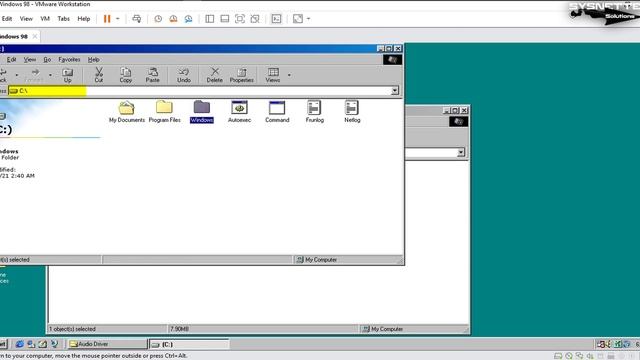Launch Outlook Express from quick launch
Viewport: 640px width, 360px height.
pyautogui.click(x=31, y=344)
